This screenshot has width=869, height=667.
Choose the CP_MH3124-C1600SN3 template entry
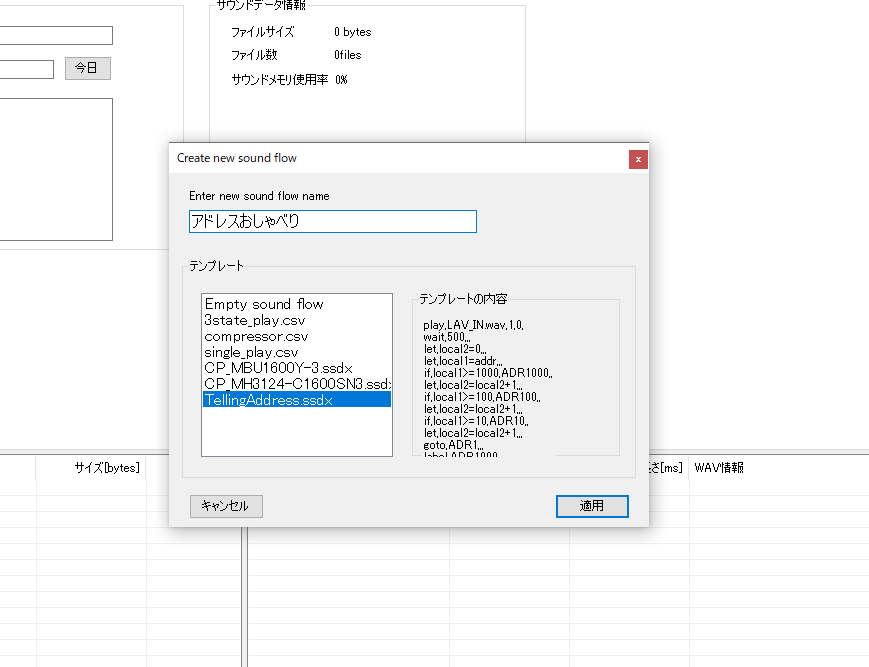tap(296, 384)
